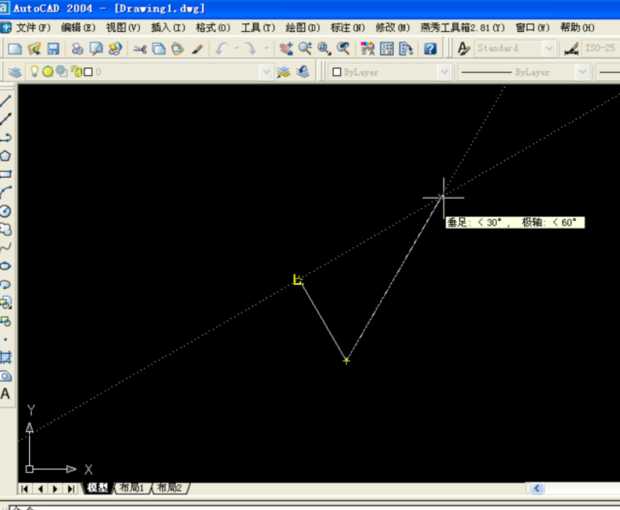This screenshot has width=620, height=510.
Task: Click Make Object's Layer Current icon
Action: click(284, 72)
